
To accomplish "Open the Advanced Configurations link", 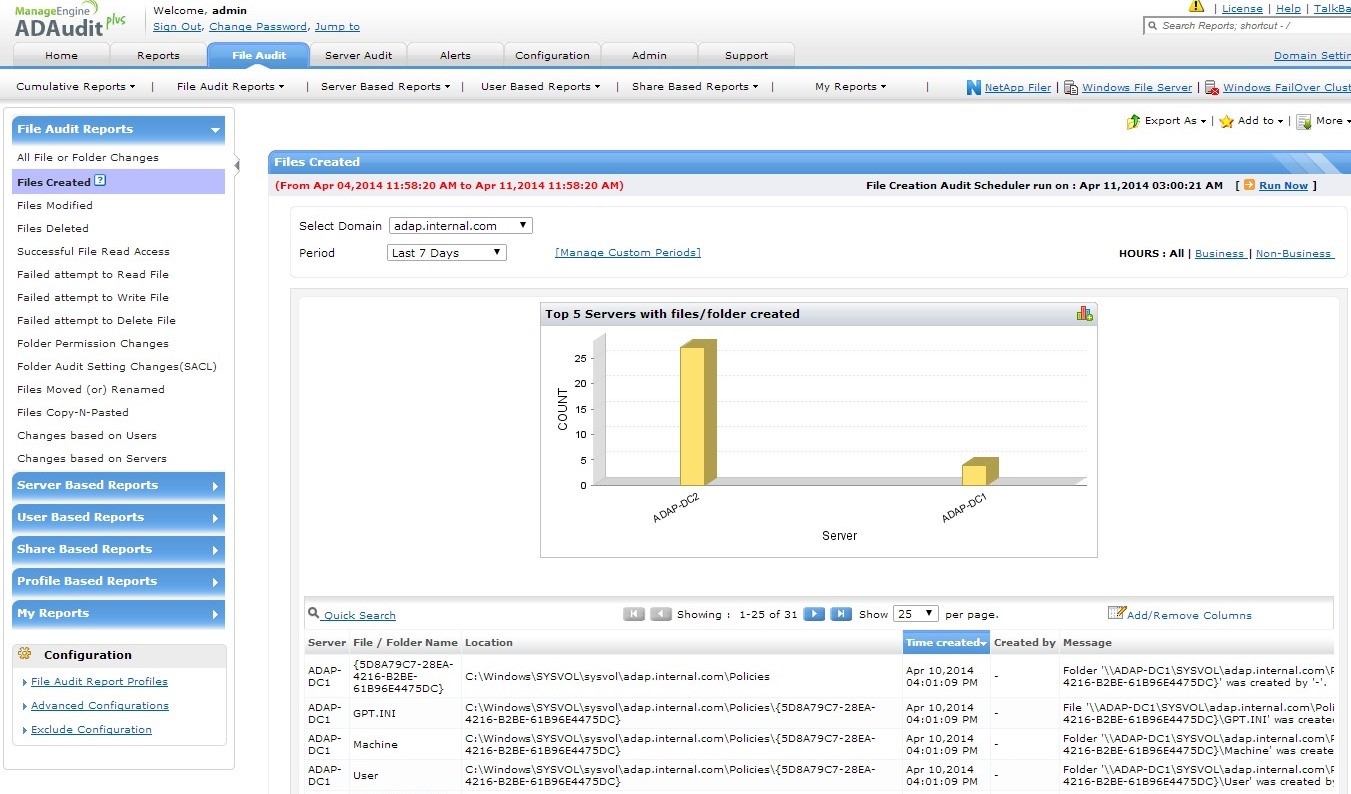I will click(x=100, y=706).
